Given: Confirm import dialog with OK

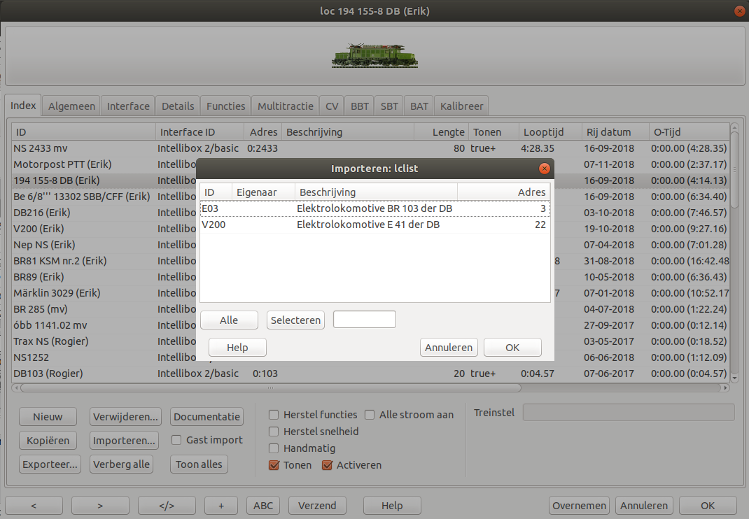Looking at the screenshot, I should click(512, 348).
